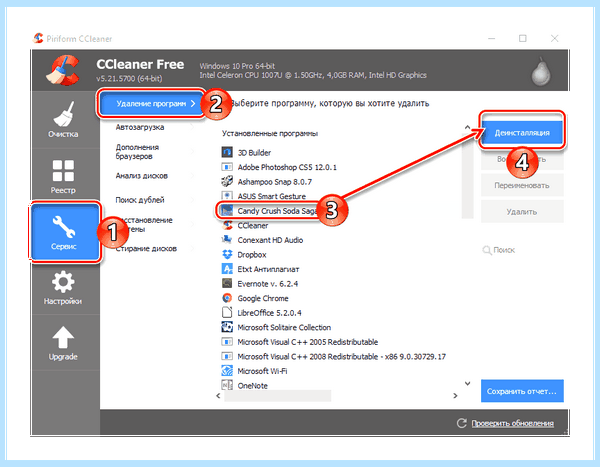600x467 pixels.
Task: Open the Автозагрузка startup tab
Action: click(x=140, y=127)
